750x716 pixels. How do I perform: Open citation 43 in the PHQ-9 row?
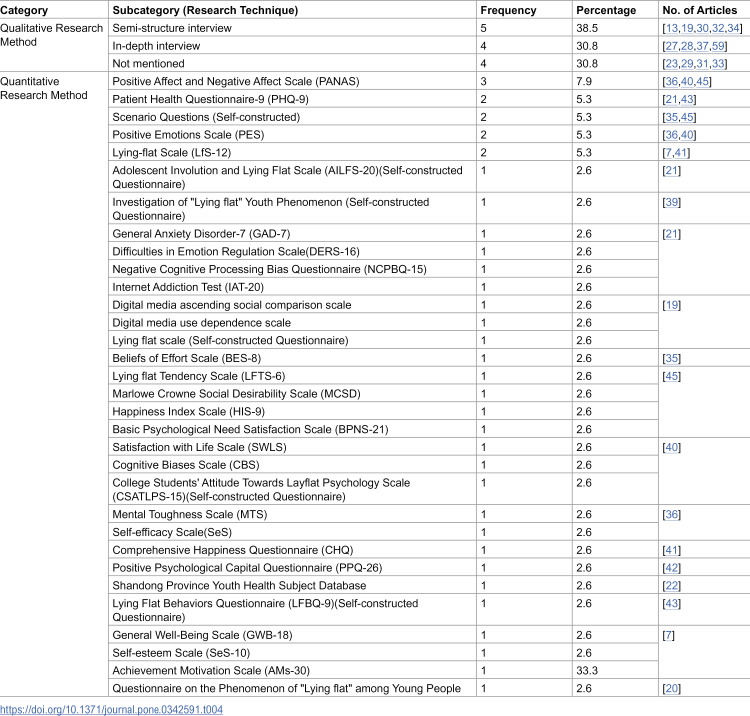coord(687,99)
